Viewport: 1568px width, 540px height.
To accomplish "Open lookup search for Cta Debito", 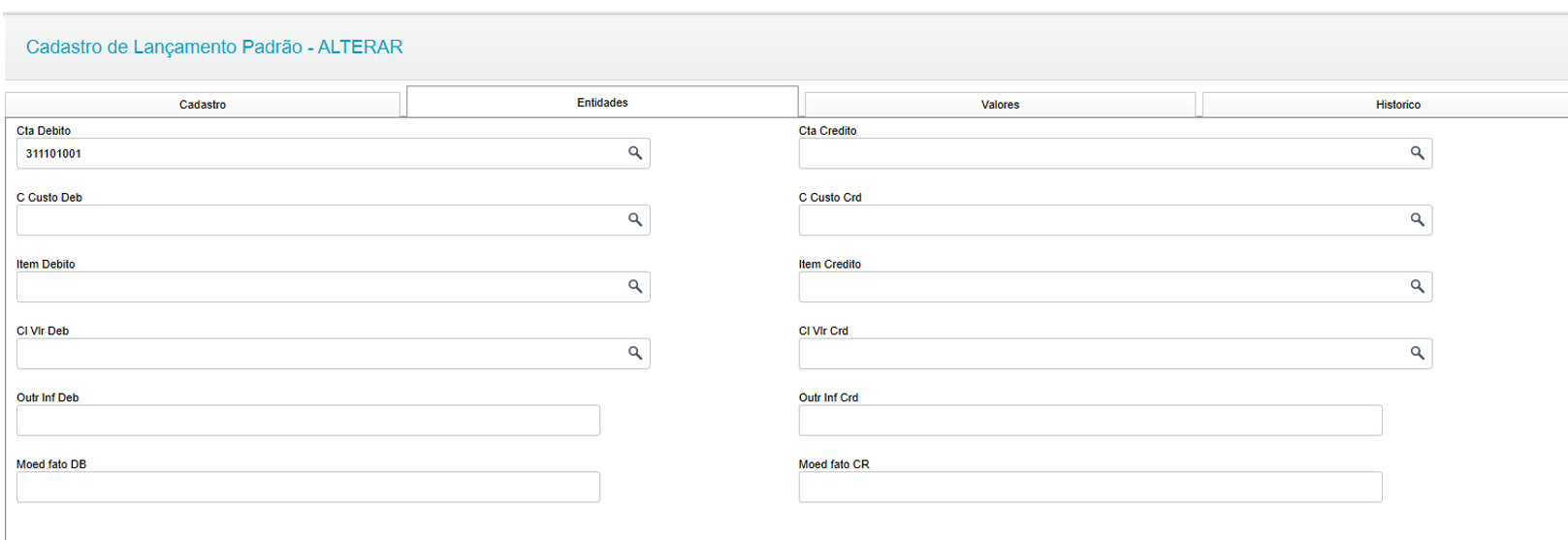I will [635, 153].
